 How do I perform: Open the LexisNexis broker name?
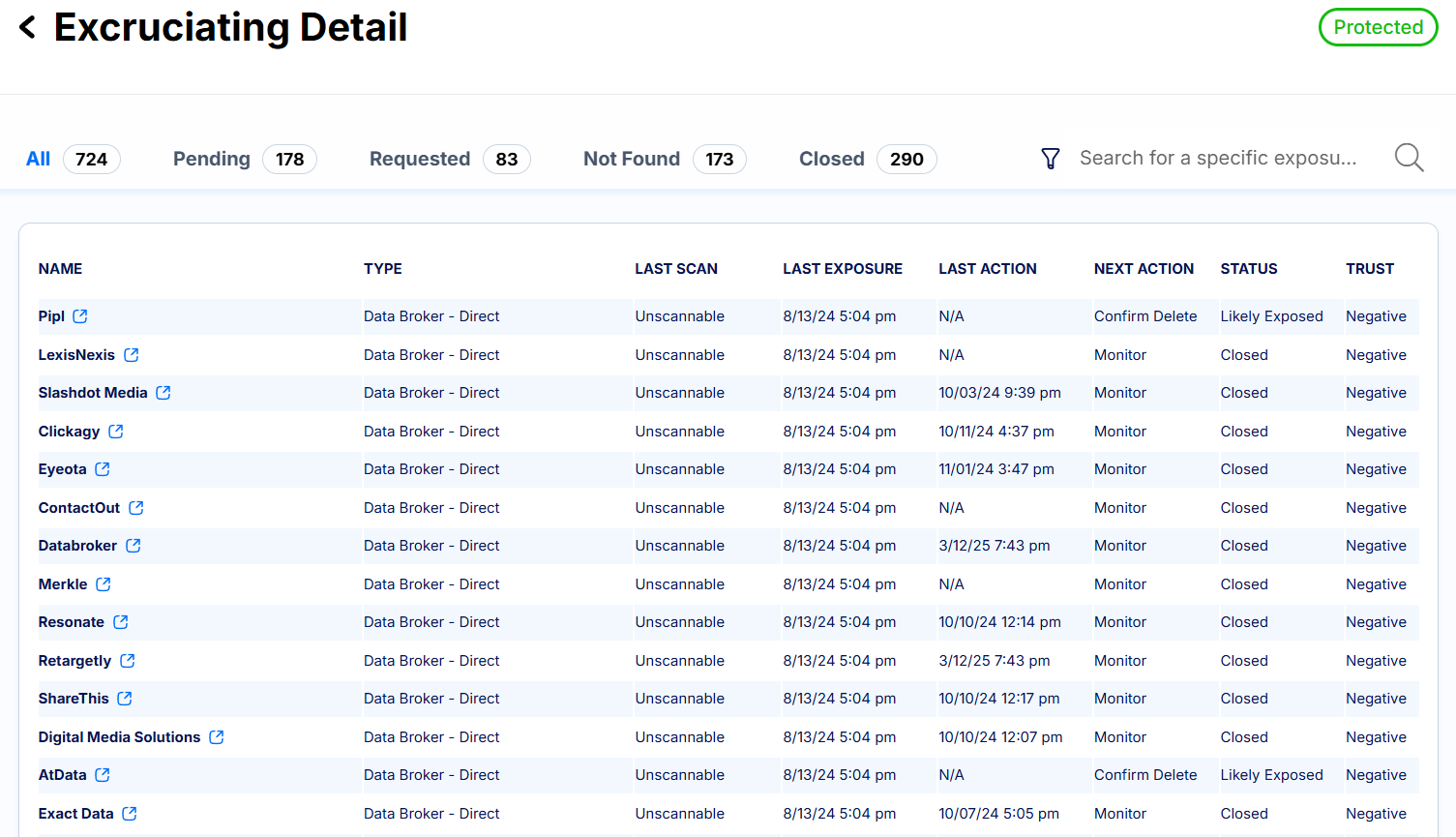tap(76, 355)
